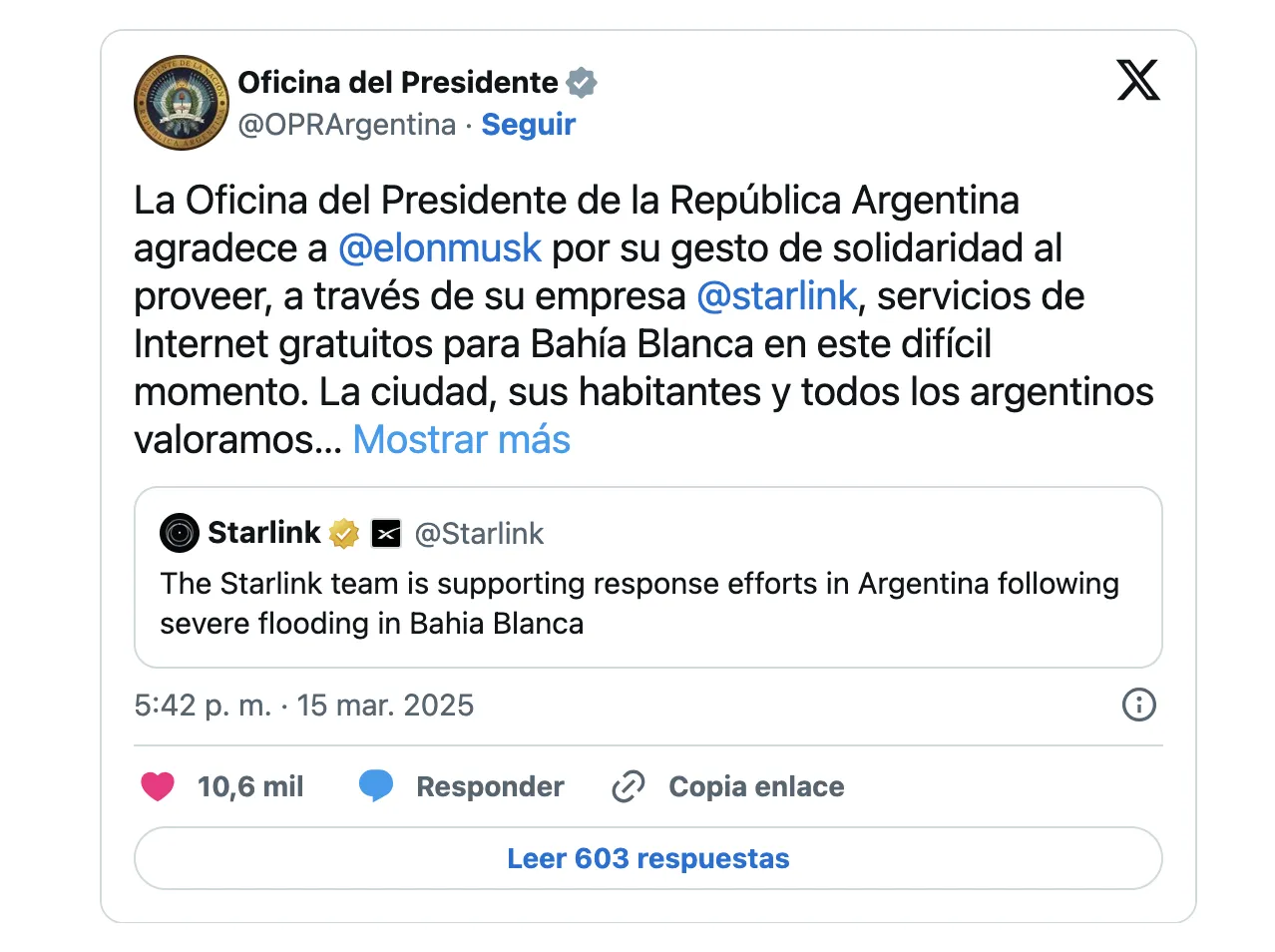Click the reply speech bubble icon
Screen dimensions: 1275x952
[x=376, y=786]
